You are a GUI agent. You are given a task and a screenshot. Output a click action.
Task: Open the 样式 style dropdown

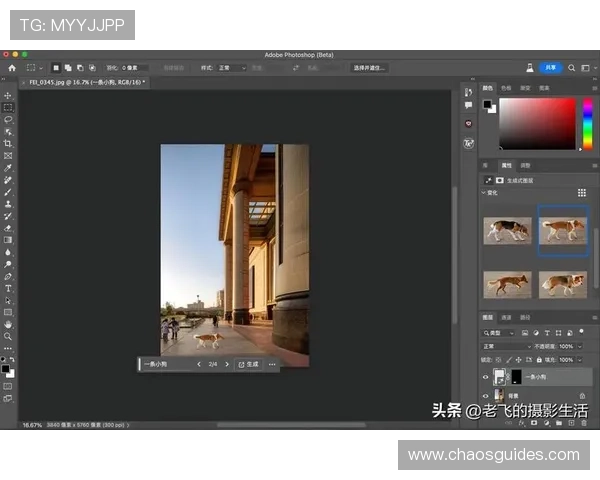[x=230, y=68]
